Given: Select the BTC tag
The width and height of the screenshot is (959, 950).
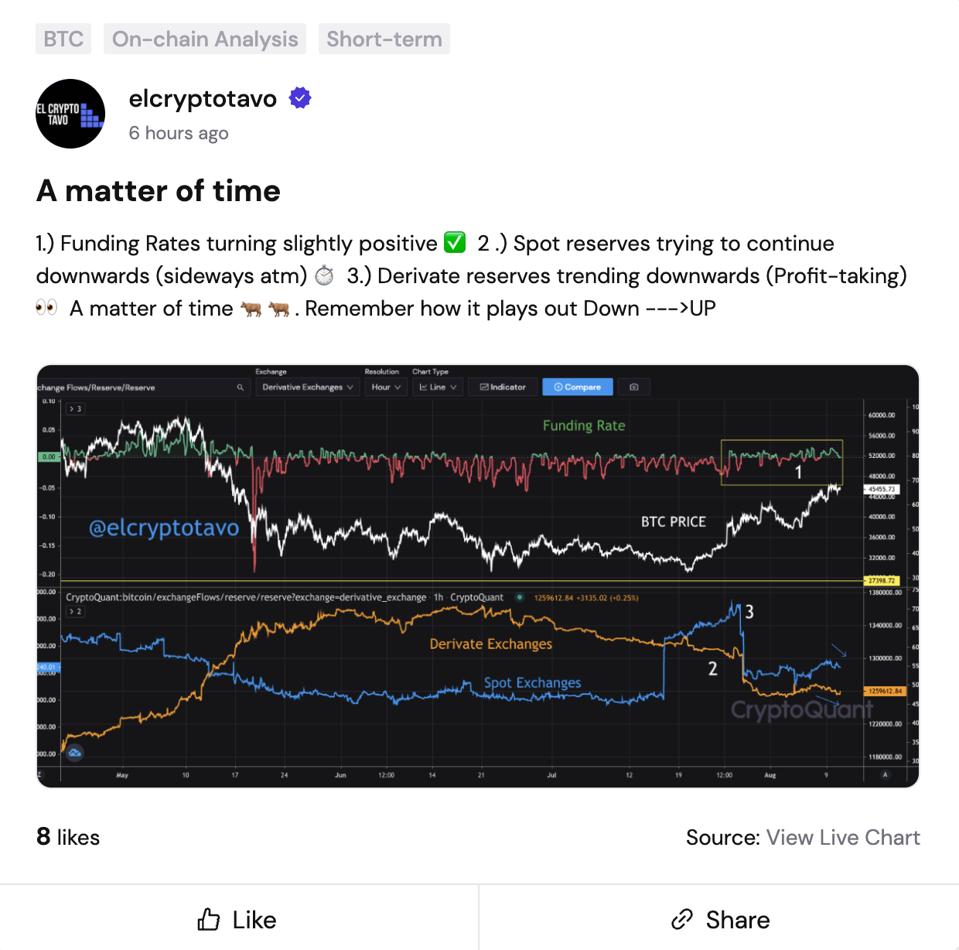Looking at the screenshot, I should (x=63, y=39).
